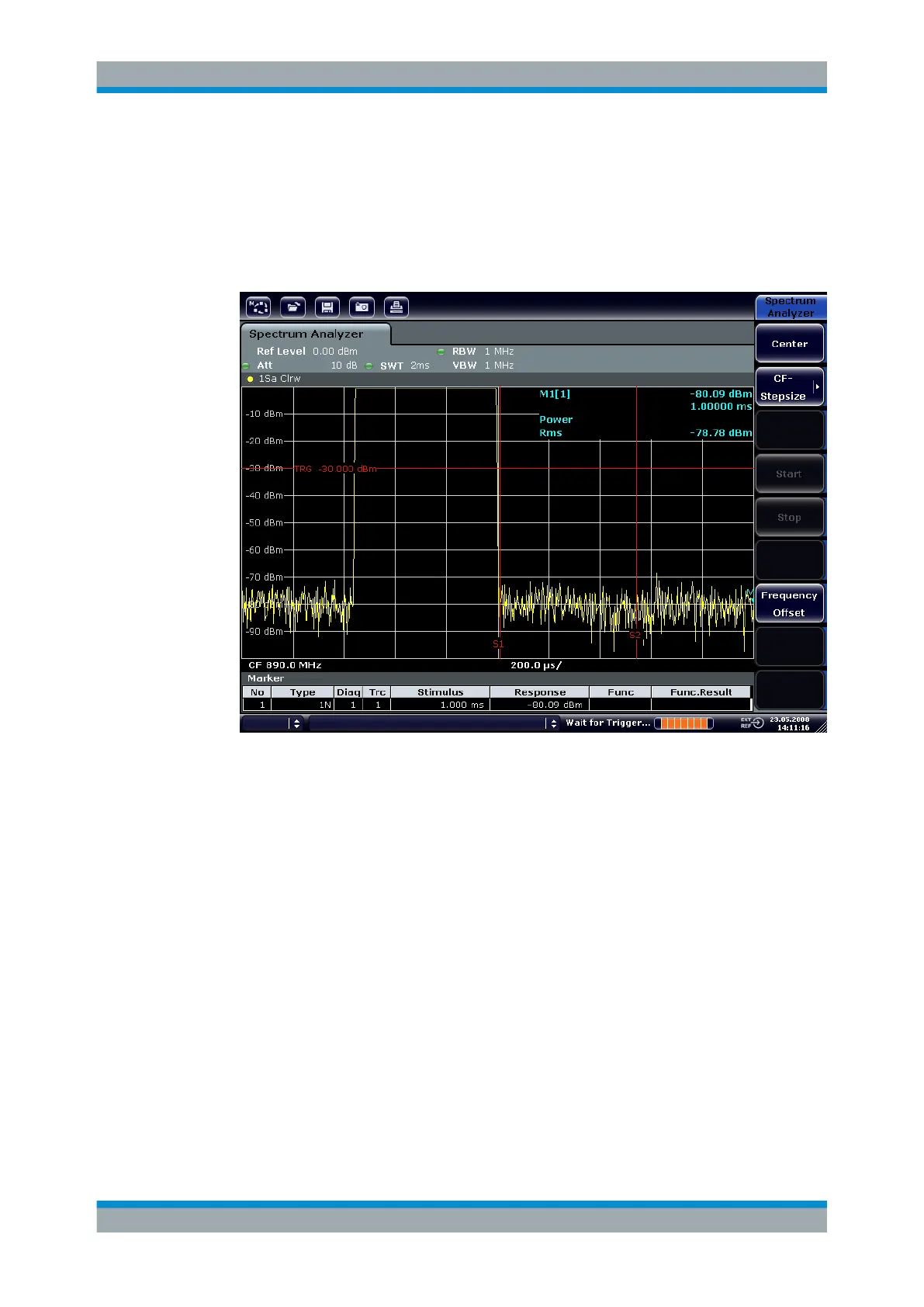Print the display using the printer icon

click(396, 307)
